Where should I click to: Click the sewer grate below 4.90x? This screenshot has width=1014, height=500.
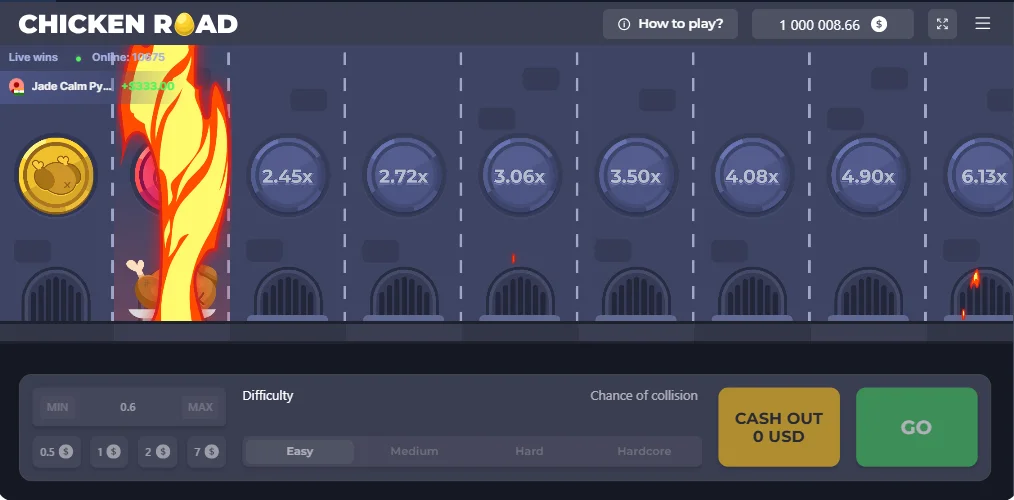point(868,293)
